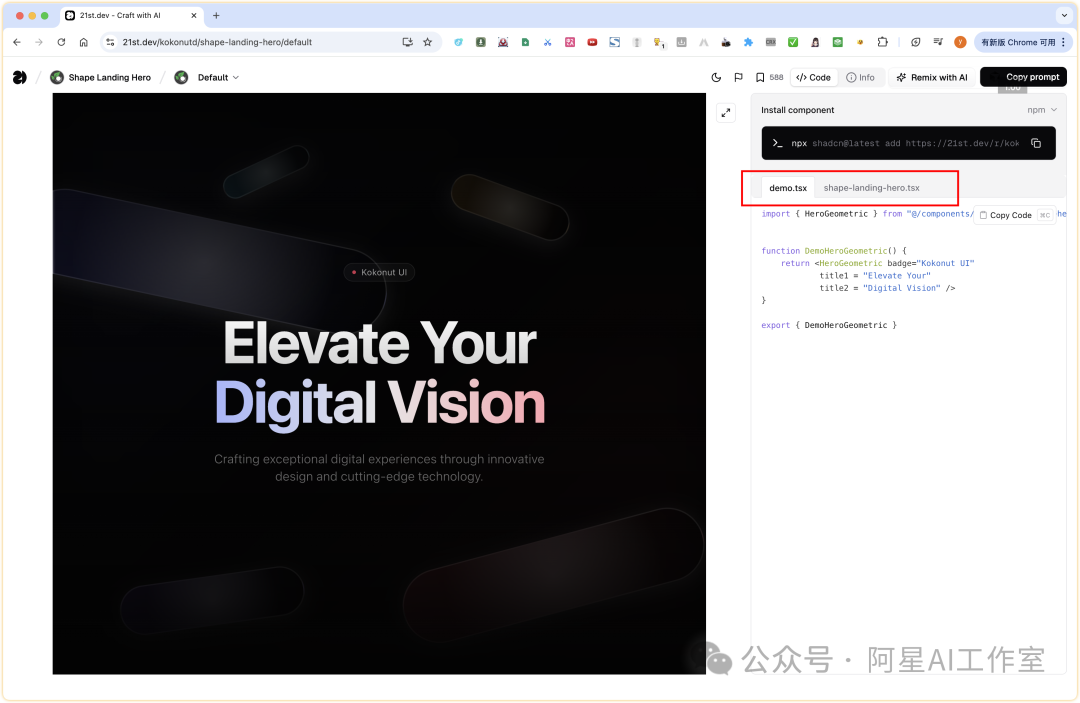Select the 21st.dev - Craft with AI tab
Viewport: 1080px width, 703px height.
131,15
